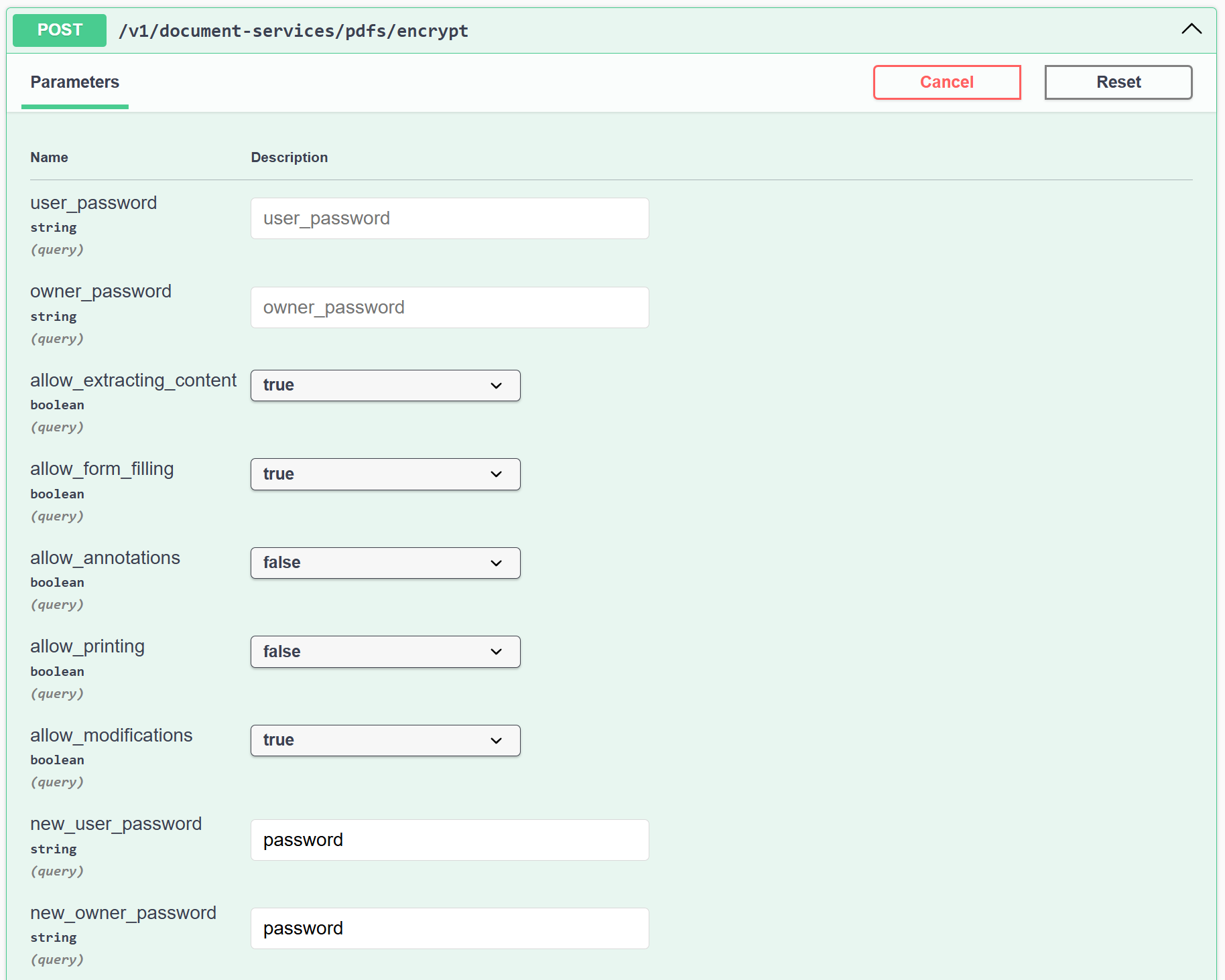Open the allow_form_filling dropdown
Screen dimensions: 1225x980
tap(385, 474)
